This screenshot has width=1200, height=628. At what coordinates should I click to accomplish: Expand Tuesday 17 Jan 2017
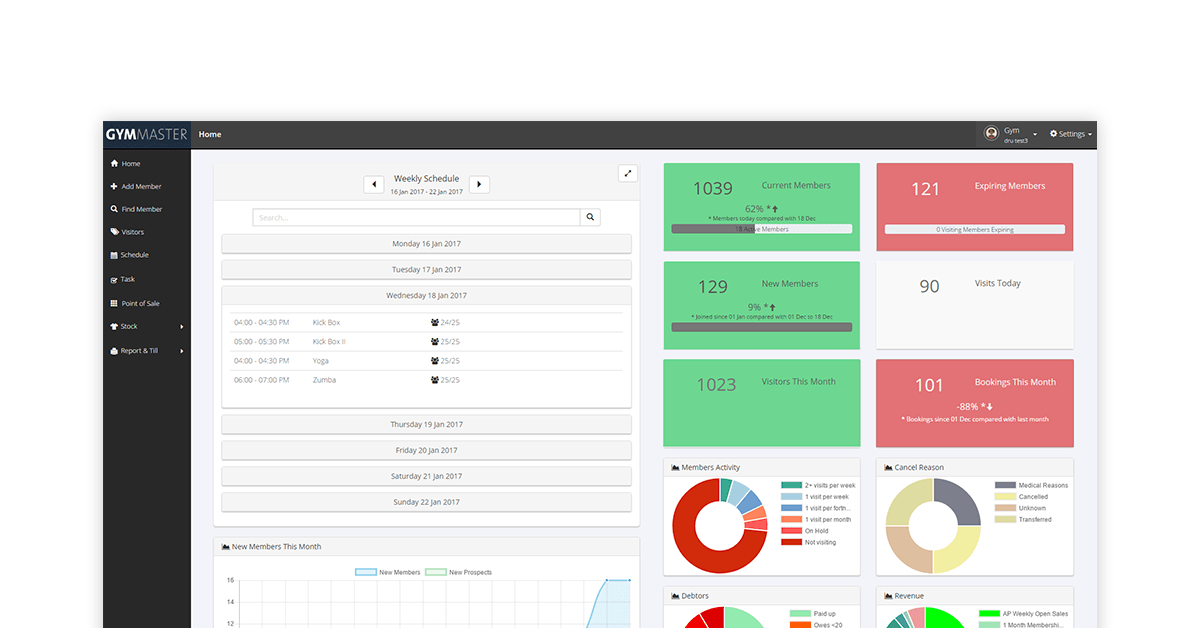426,270
